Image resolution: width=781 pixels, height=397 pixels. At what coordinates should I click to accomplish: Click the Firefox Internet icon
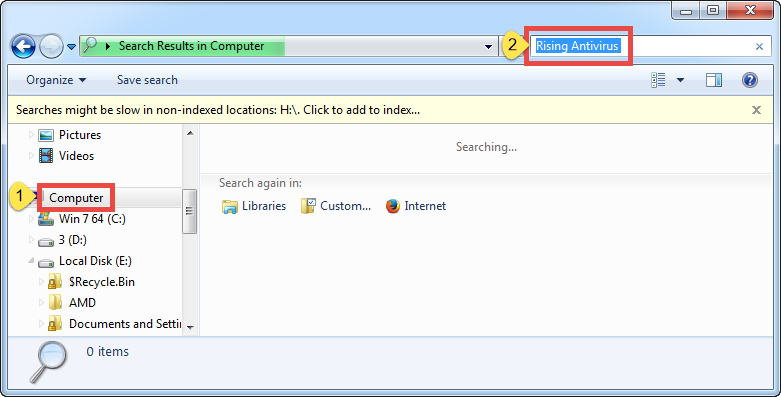[x=392, y=206]
